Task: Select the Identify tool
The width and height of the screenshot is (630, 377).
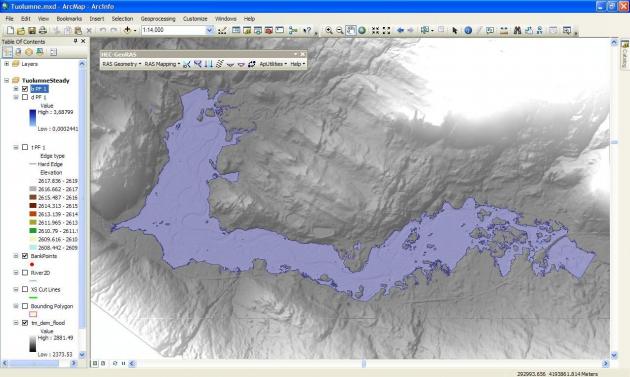Action: (468, 30)
